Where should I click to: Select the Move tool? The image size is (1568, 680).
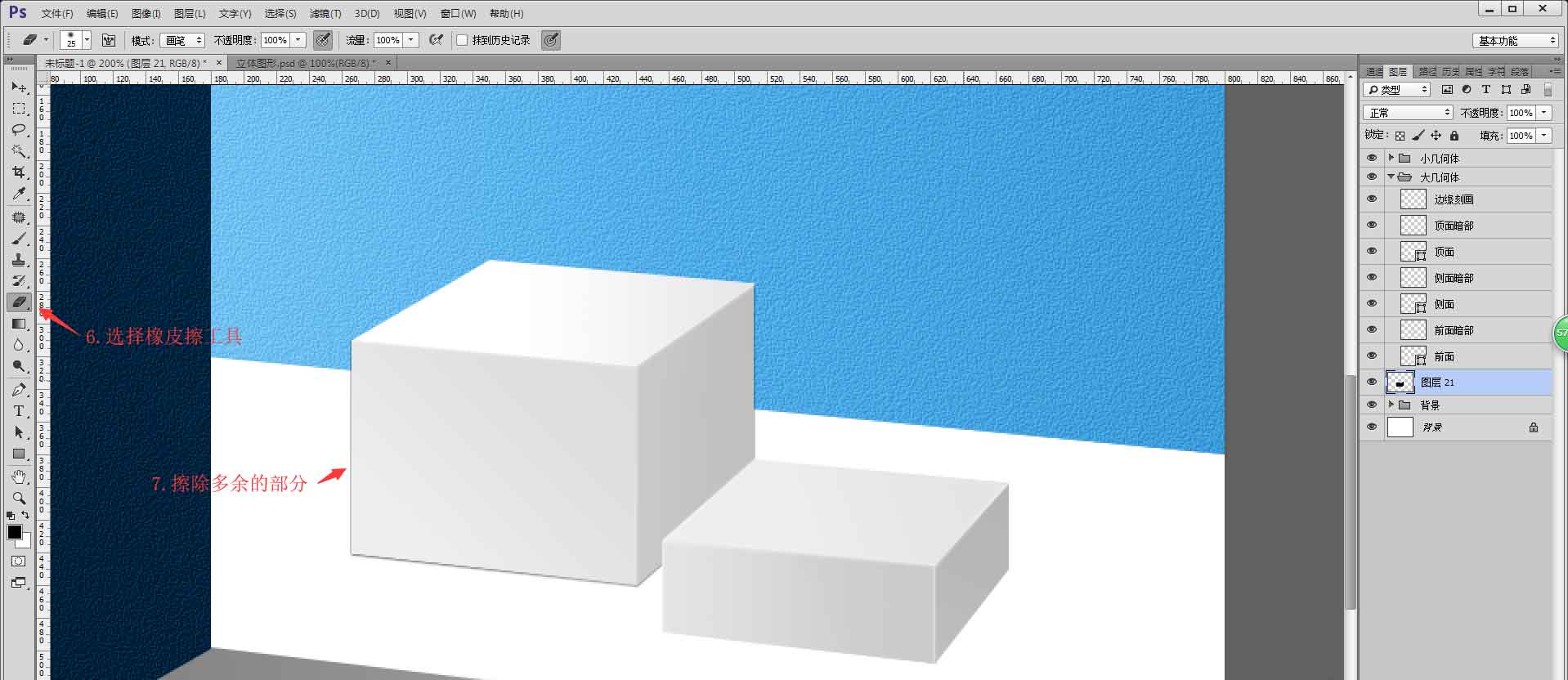(x=19, y=87)
